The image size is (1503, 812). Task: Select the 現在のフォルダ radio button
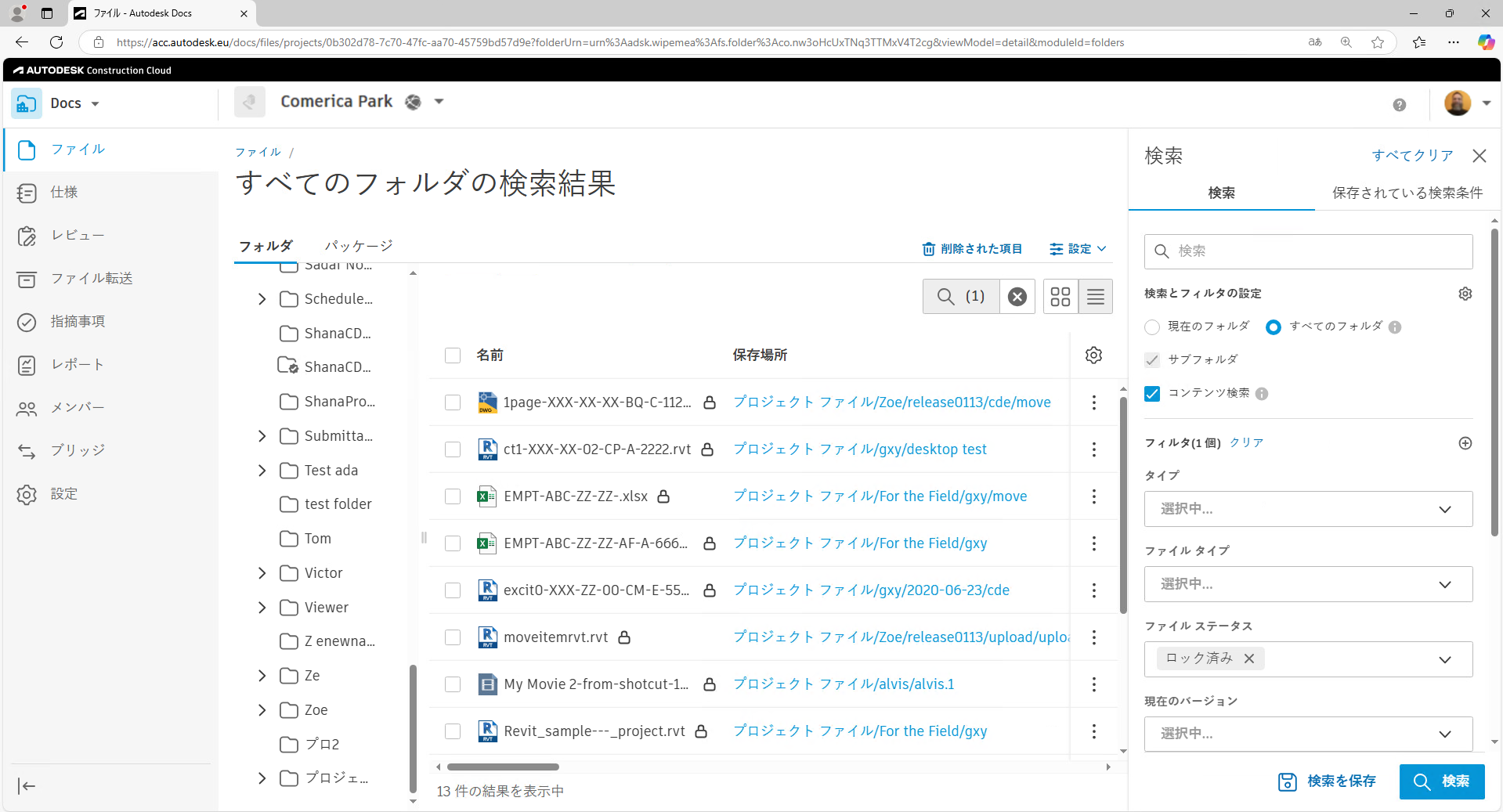click(1151, 327)
